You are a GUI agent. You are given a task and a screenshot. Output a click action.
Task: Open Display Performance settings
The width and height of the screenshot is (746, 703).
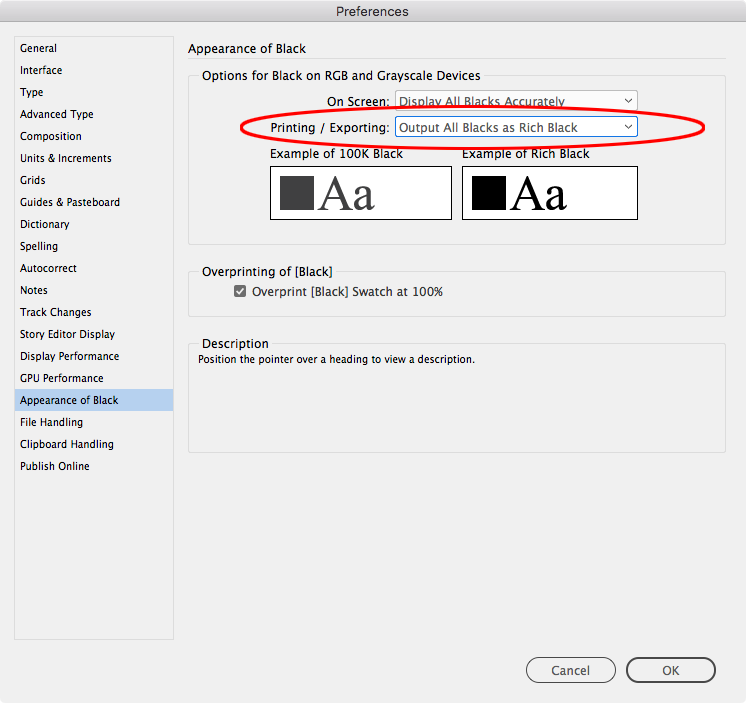[69, 356]
